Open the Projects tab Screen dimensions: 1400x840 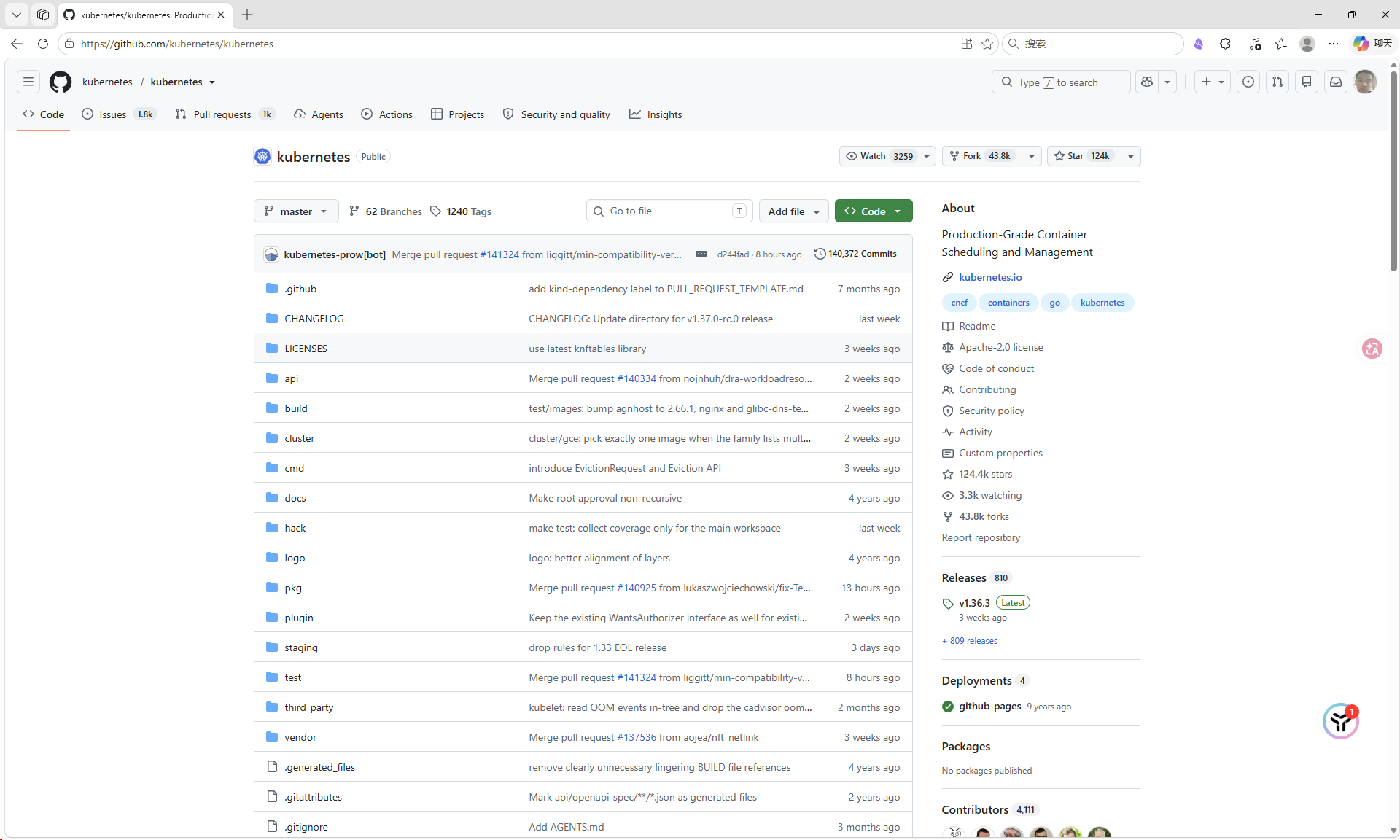point(458,114)
